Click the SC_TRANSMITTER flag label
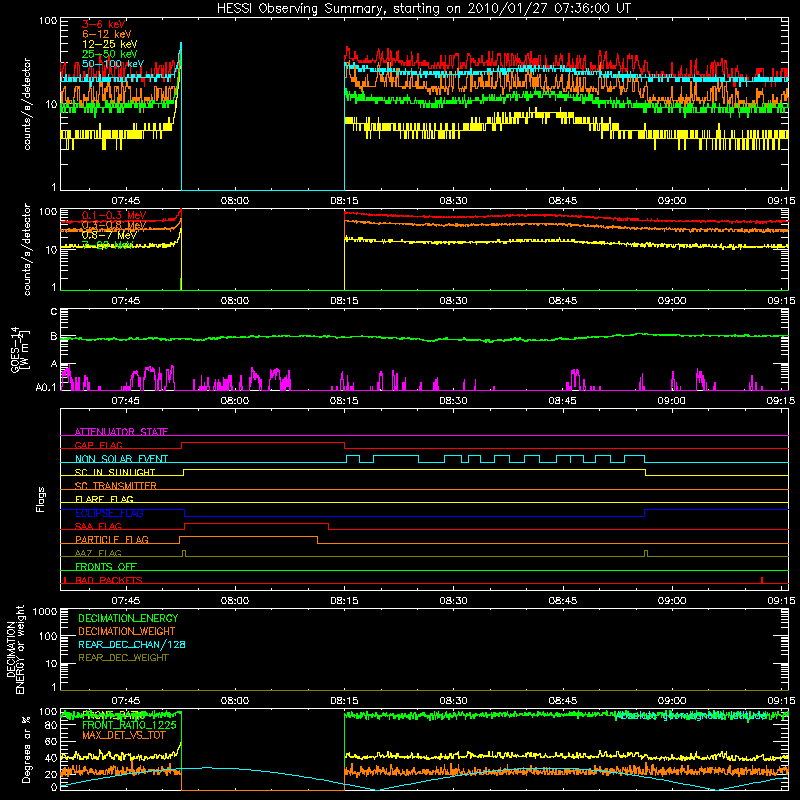 pyautogui.click(x=116, y=486)
